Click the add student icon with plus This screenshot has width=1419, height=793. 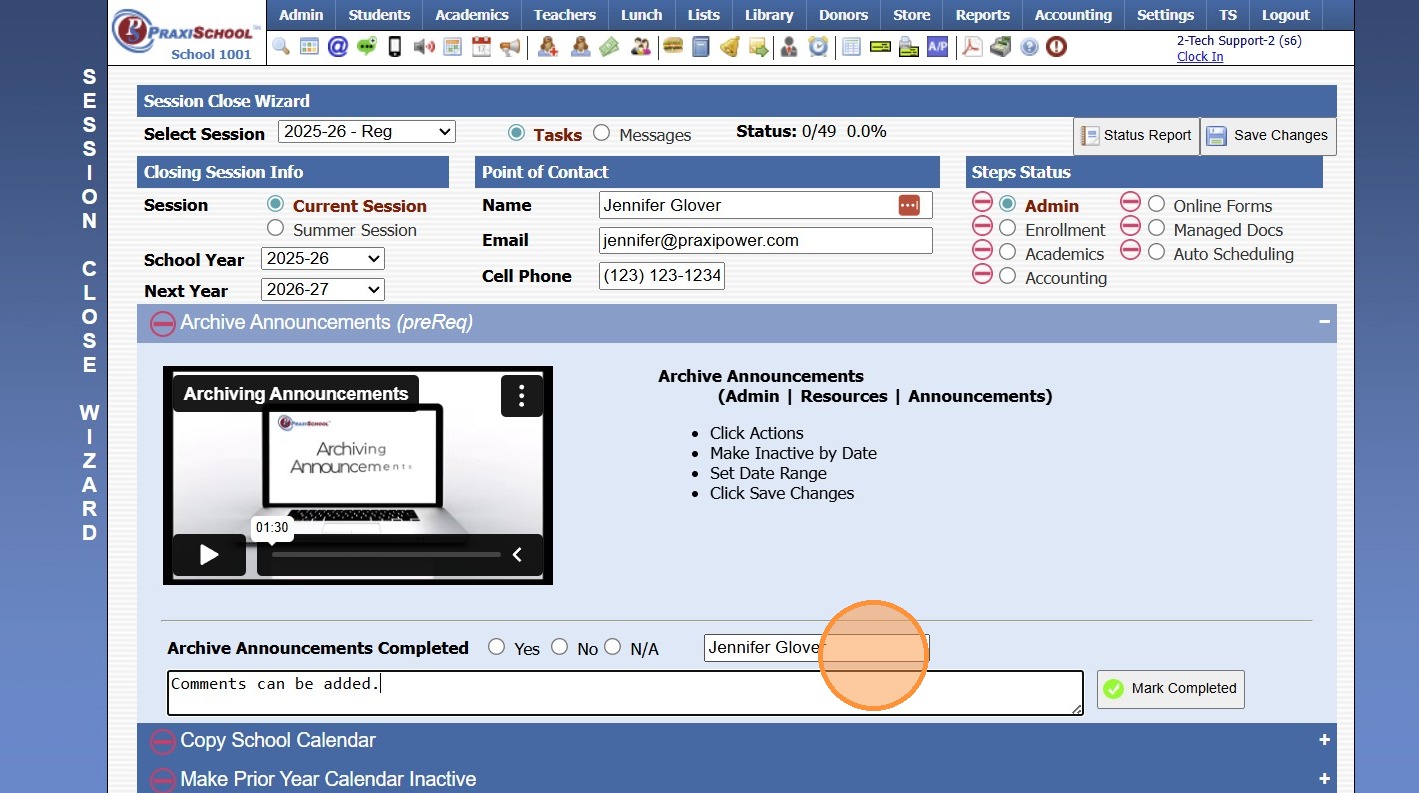[547, 46]
